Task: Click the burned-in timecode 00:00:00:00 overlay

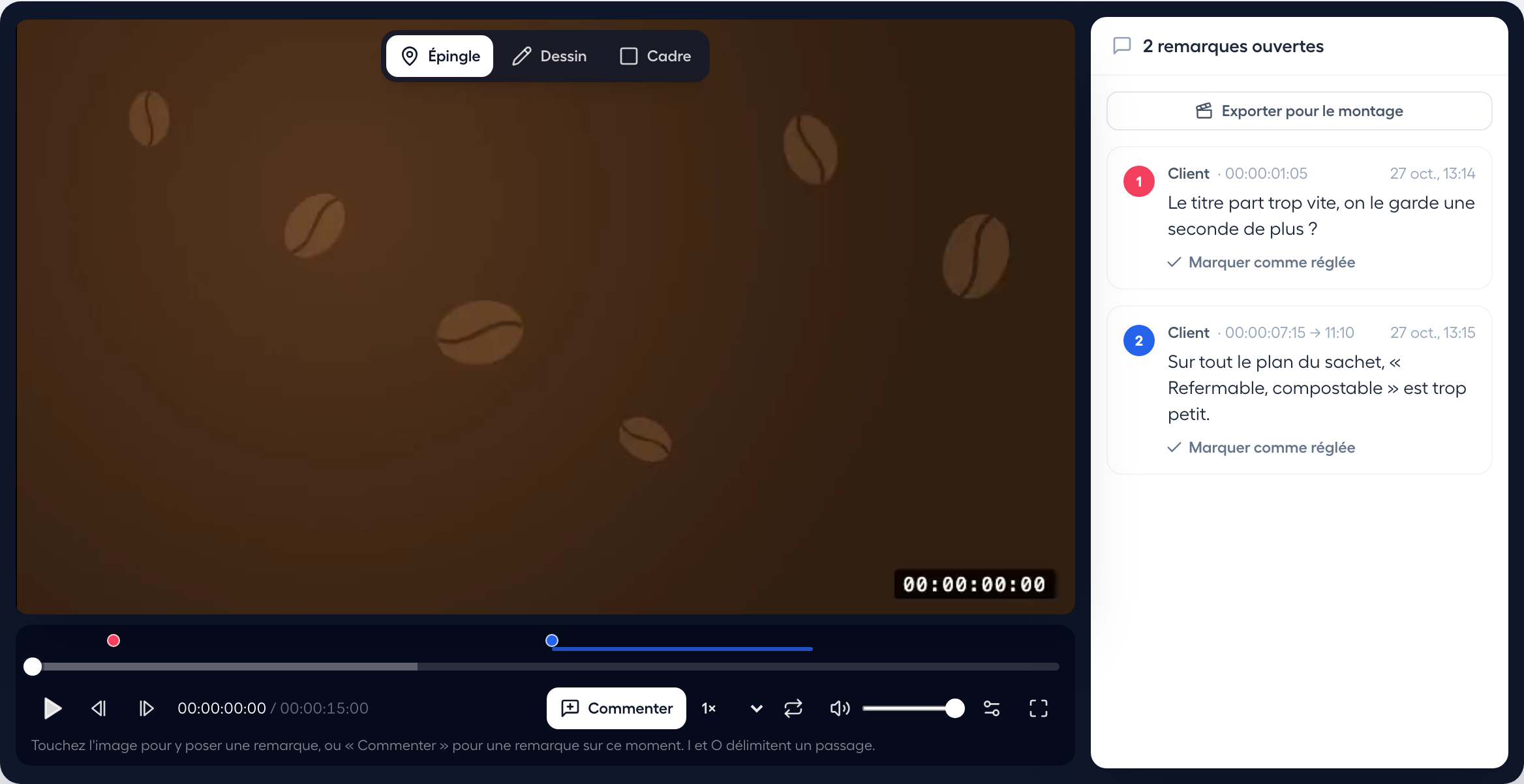Action: click(975, 584)
